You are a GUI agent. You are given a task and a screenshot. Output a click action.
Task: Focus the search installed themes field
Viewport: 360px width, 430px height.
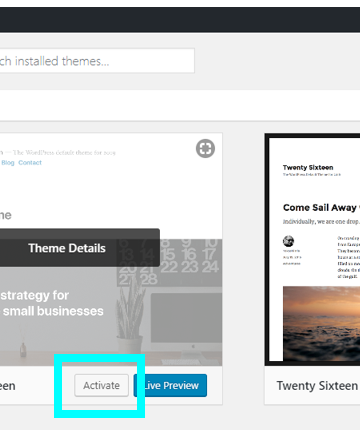tap(97, 61)
